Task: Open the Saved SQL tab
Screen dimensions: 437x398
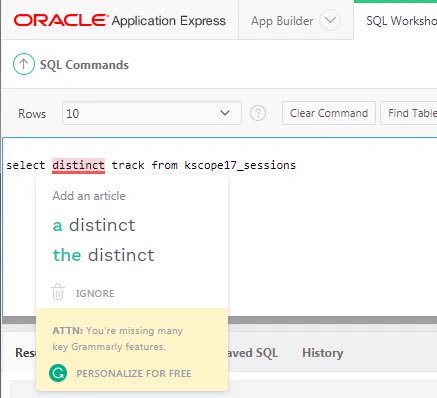Action: click(253, 353)
